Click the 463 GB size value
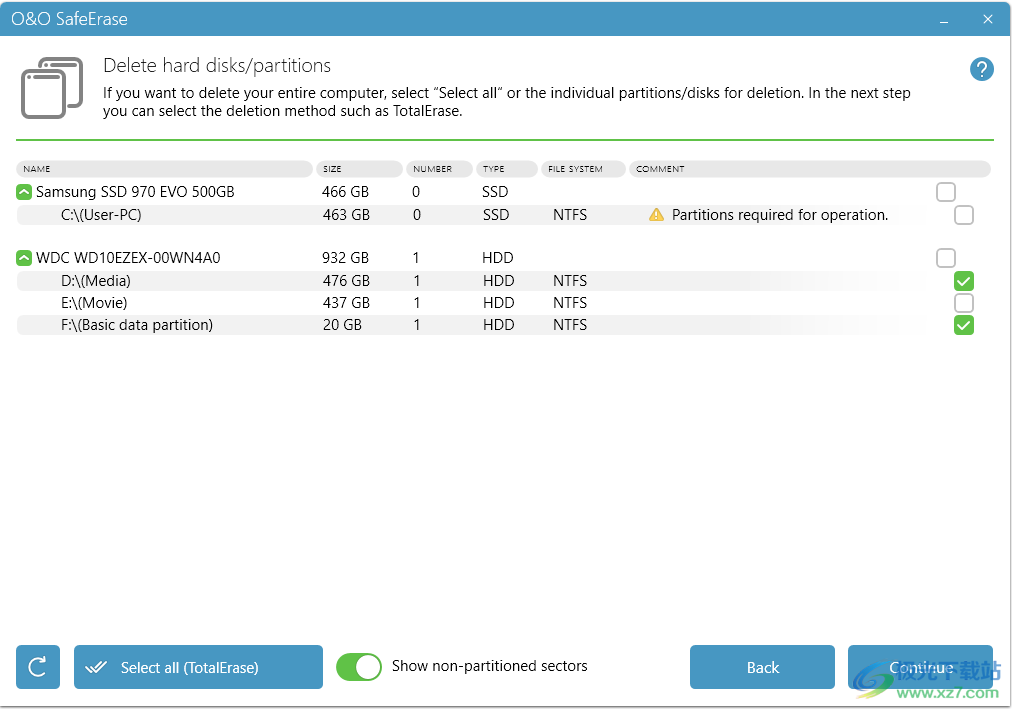Image resolution: width=1012 pixels, height=709 pixels. (x=346, y=215)
